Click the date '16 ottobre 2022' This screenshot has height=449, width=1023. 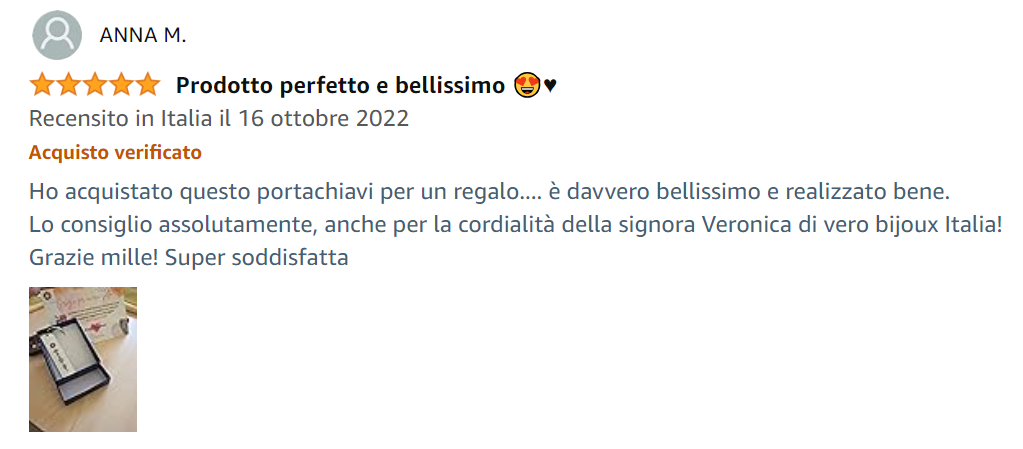[323, 118]
